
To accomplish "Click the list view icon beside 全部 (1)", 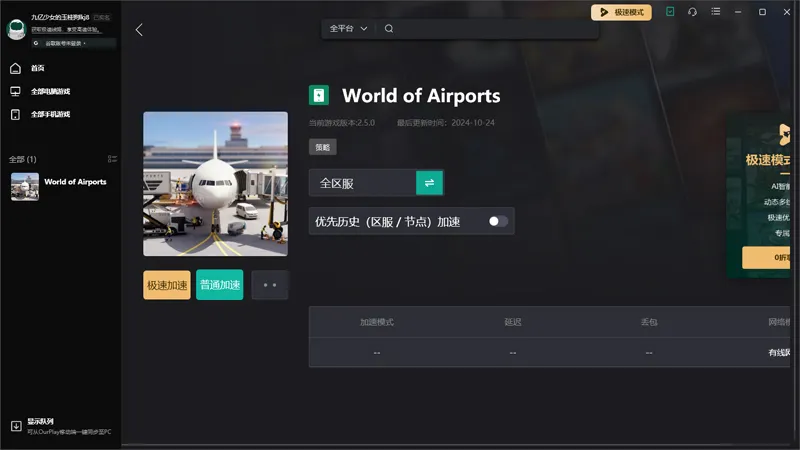I will pos(112,159).
